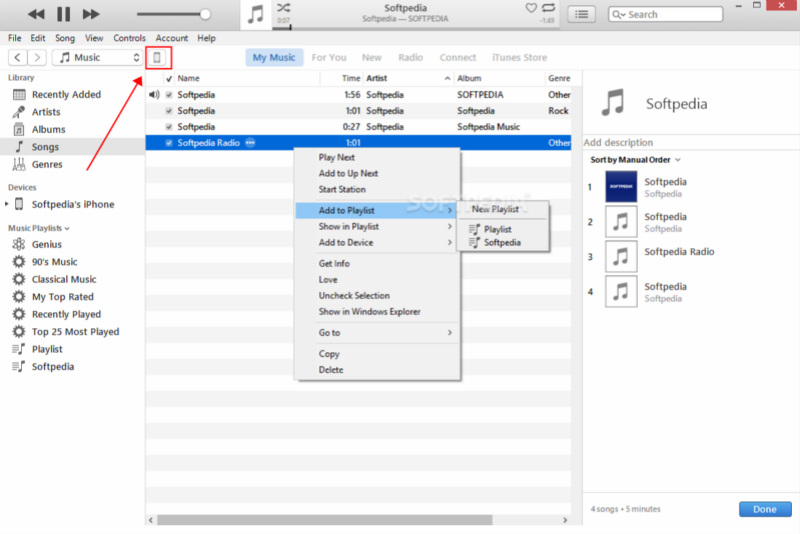The height and width of the screenshot is (534, 800).
Task: Go forward with the right arrow button
Action: tap(37, 58)
